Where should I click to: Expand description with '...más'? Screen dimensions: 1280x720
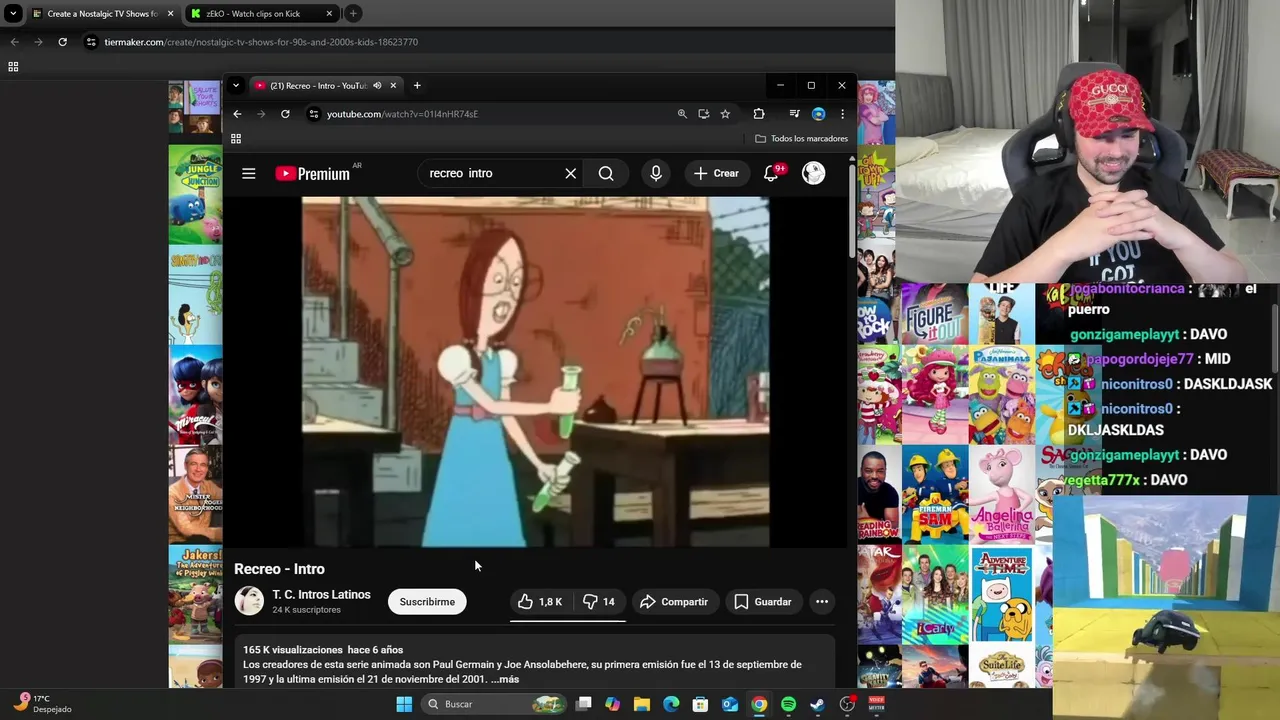click(x=505, y=679)
